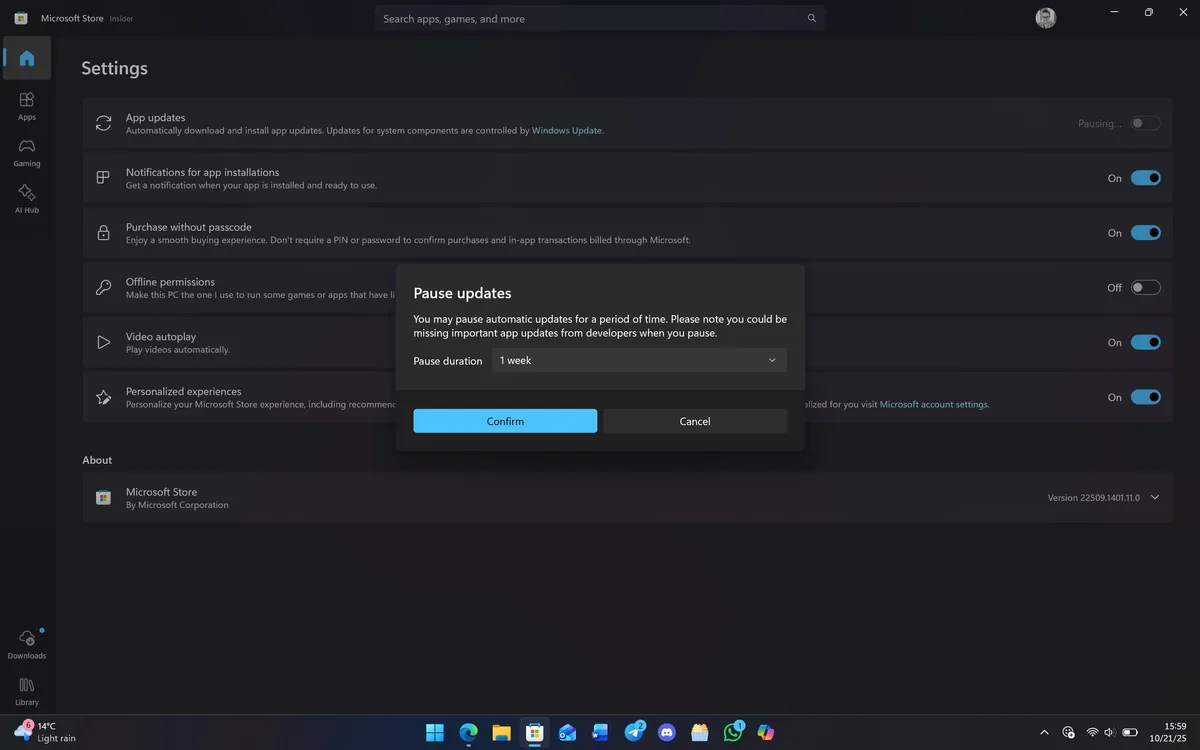The width and height of the screenshot is (1200, 750).
Task: Select the Home icon in the sidebar
Action: click(x=26, y=57)
